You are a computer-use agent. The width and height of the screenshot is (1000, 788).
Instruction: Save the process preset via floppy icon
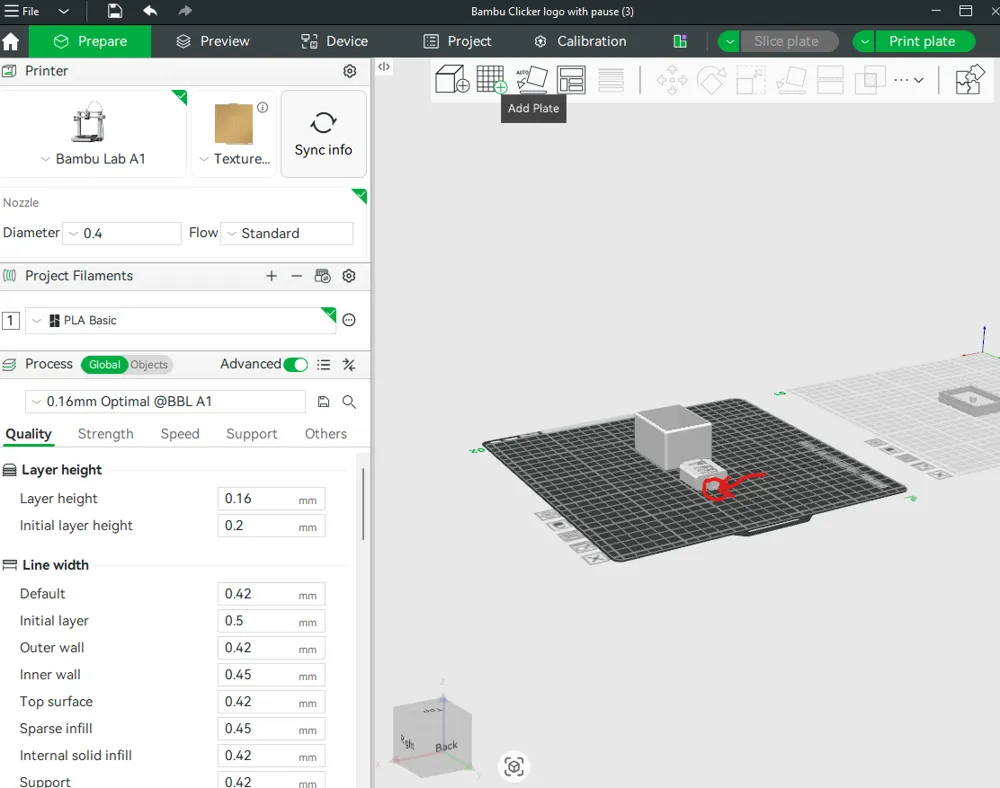(323, 402)
